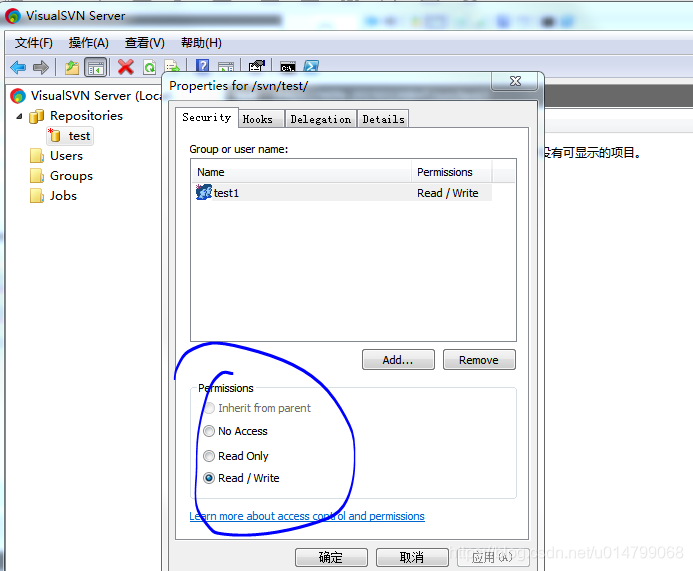Click the Remove button
Image resolution: width=693 pixels, height=571 pixels.
pos(479,360)
